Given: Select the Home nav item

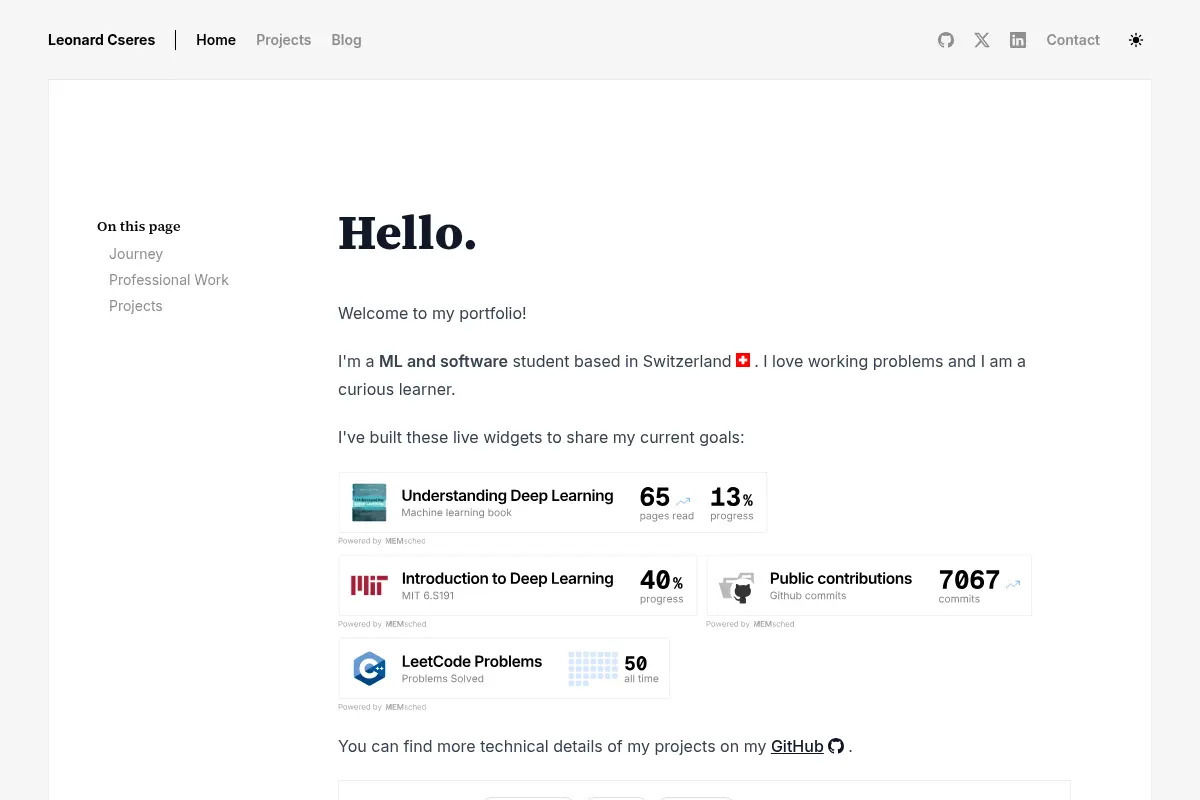Looking at the screenshot, I should click(x=216, y=40).
